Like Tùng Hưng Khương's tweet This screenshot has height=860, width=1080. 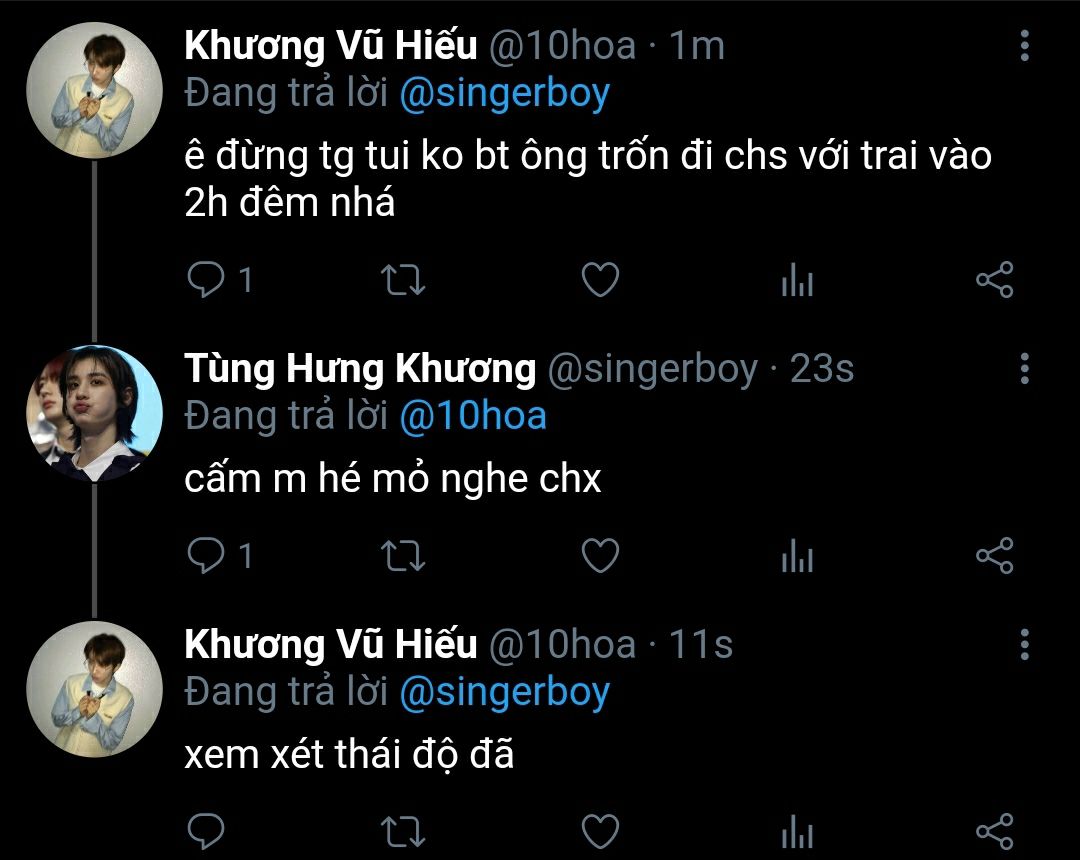click(x=600, y=556)
